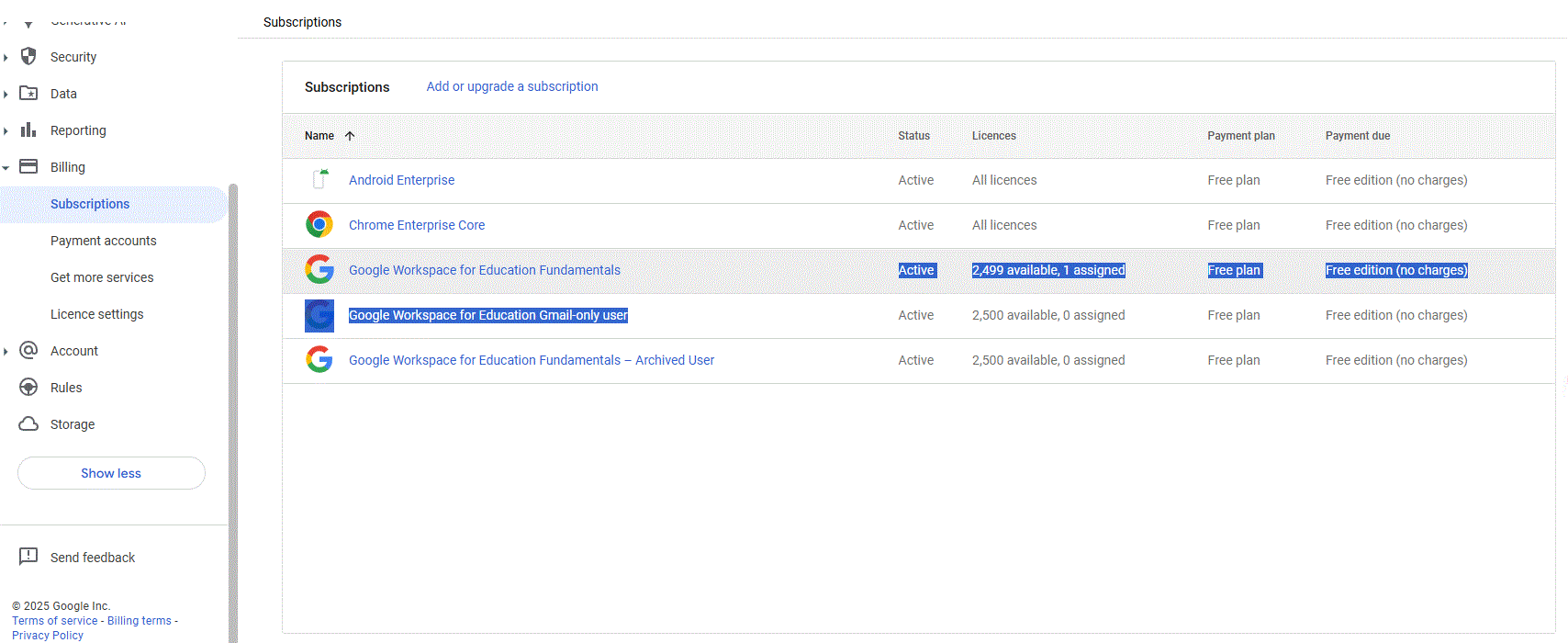The image size is (1568, 643).
Task: Click Gmail-only user '2,500 available, 0 assigned'
Action: (x=1048, y=315)
